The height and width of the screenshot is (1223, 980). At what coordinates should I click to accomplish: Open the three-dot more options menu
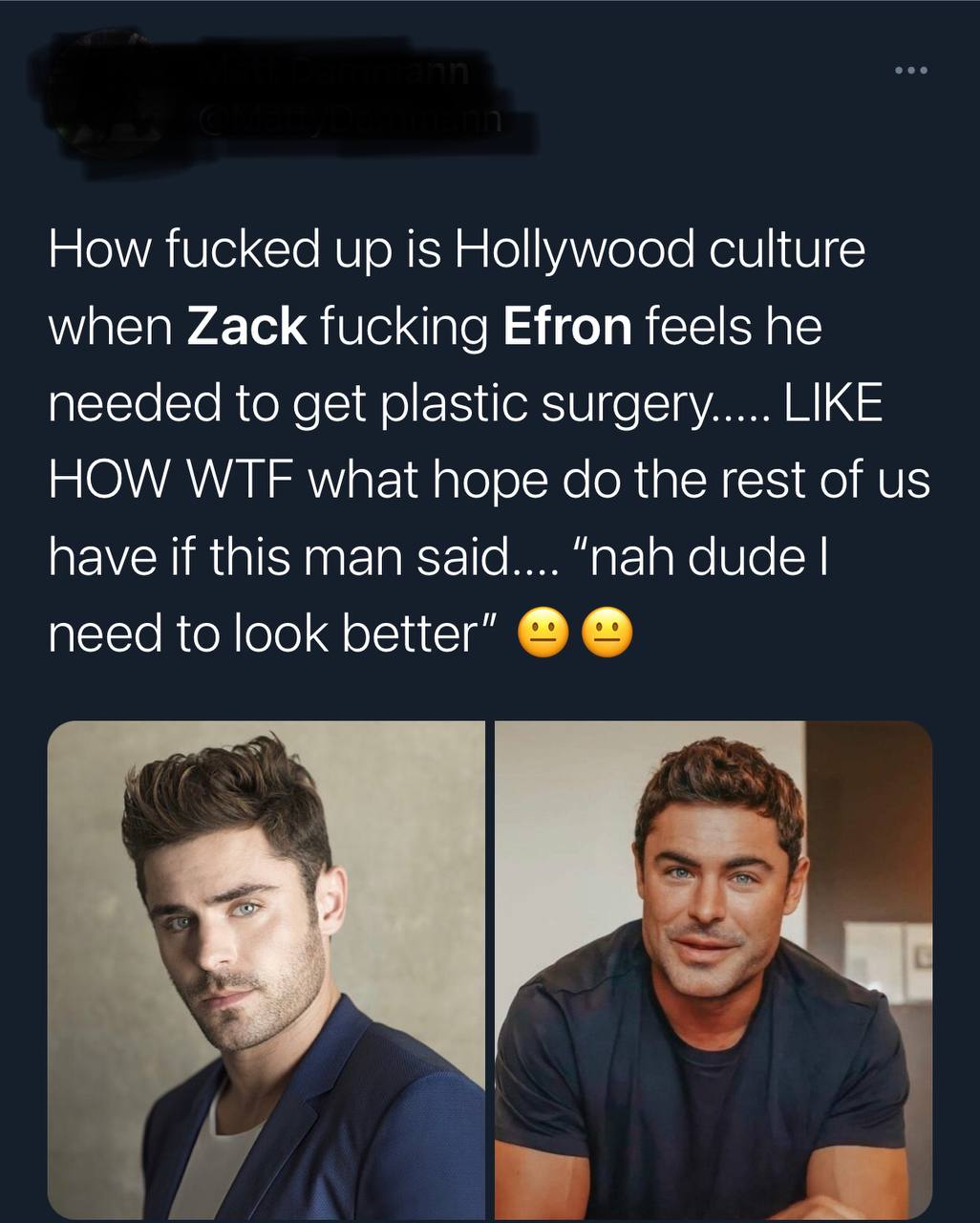(910, 71)
